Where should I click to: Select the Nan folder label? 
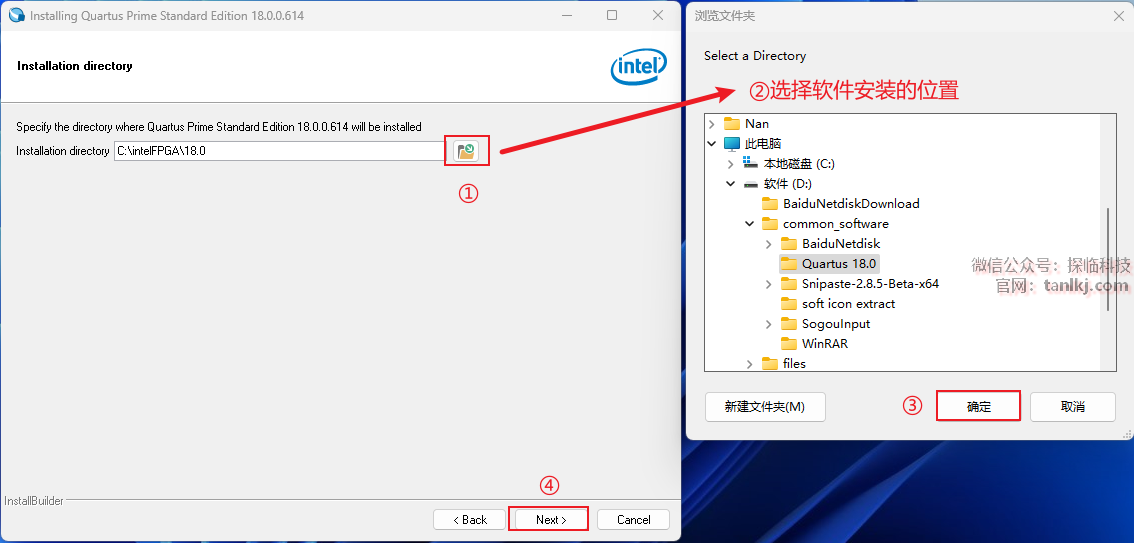(756, 124)
